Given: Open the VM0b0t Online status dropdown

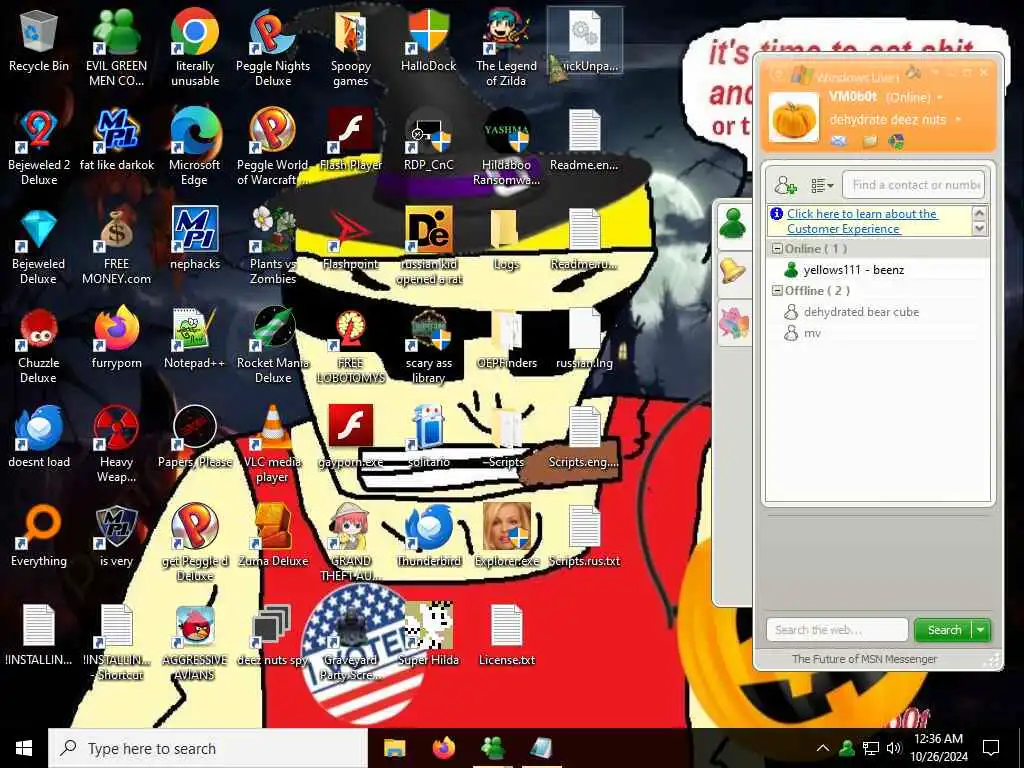Looking at the screenshot, I should pyautogui.click(x=940, y=97).
